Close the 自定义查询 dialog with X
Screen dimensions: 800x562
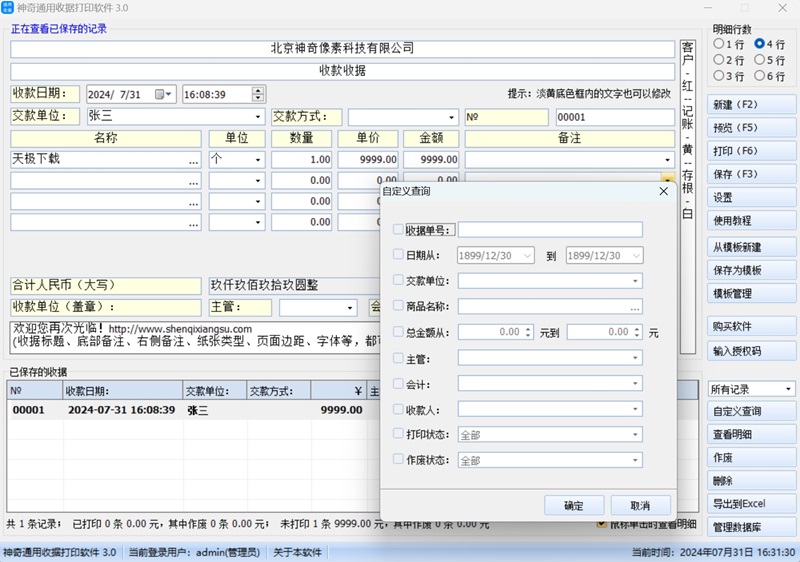click(663, 190)
